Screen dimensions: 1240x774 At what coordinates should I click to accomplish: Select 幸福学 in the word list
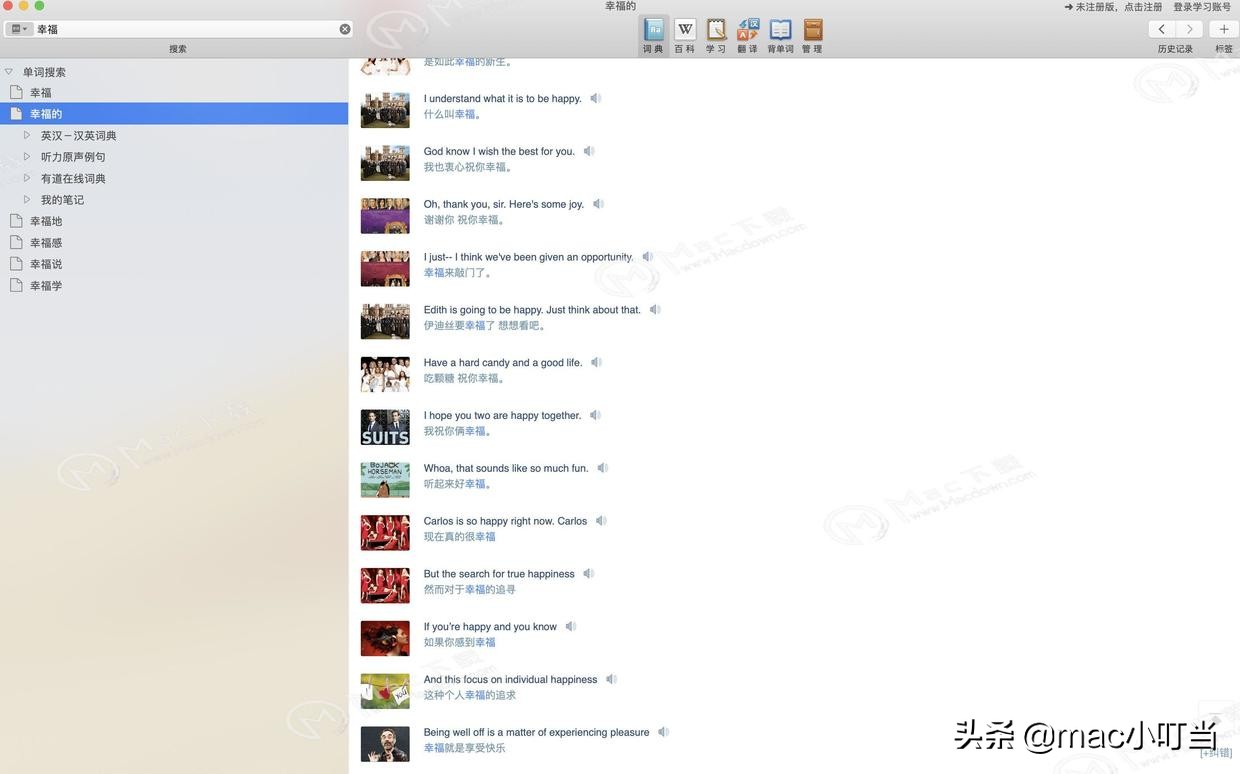pyautogui.click(x=46, y=286)
